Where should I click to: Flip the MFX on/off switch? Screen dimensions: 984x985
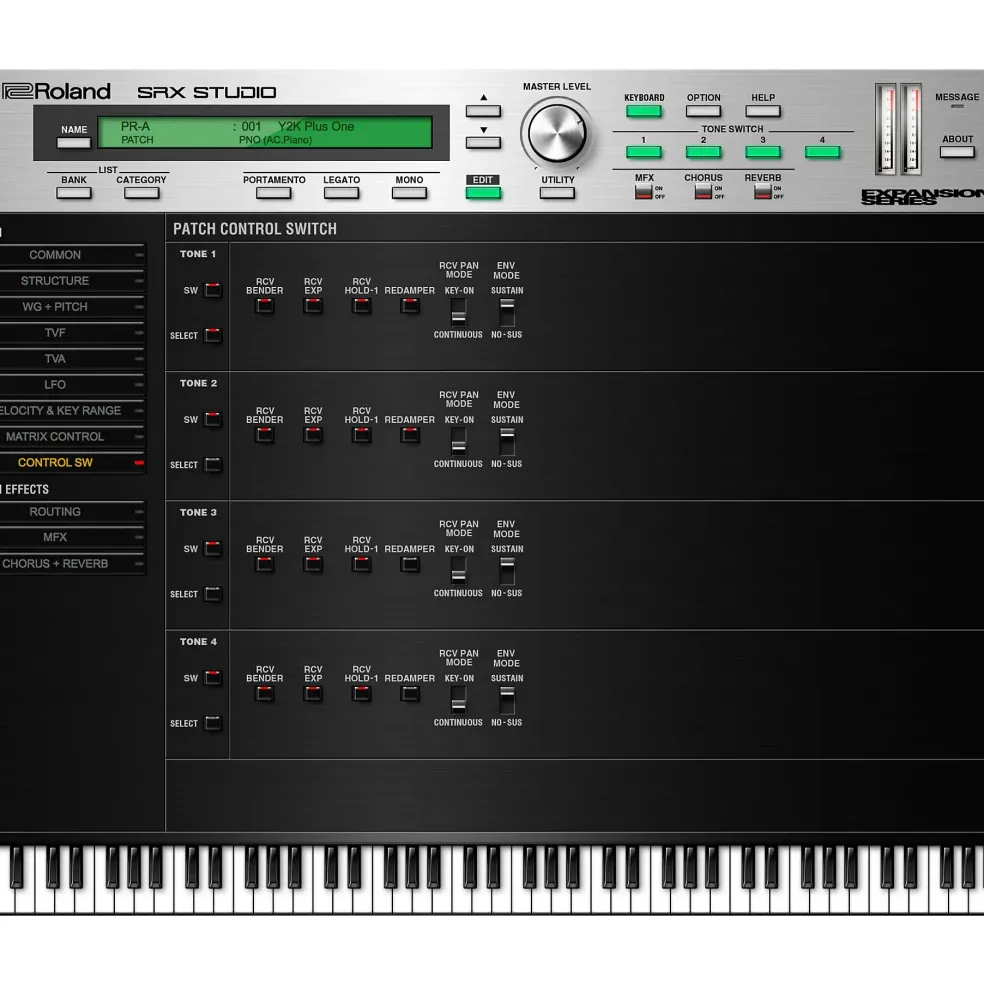[643, 192]
